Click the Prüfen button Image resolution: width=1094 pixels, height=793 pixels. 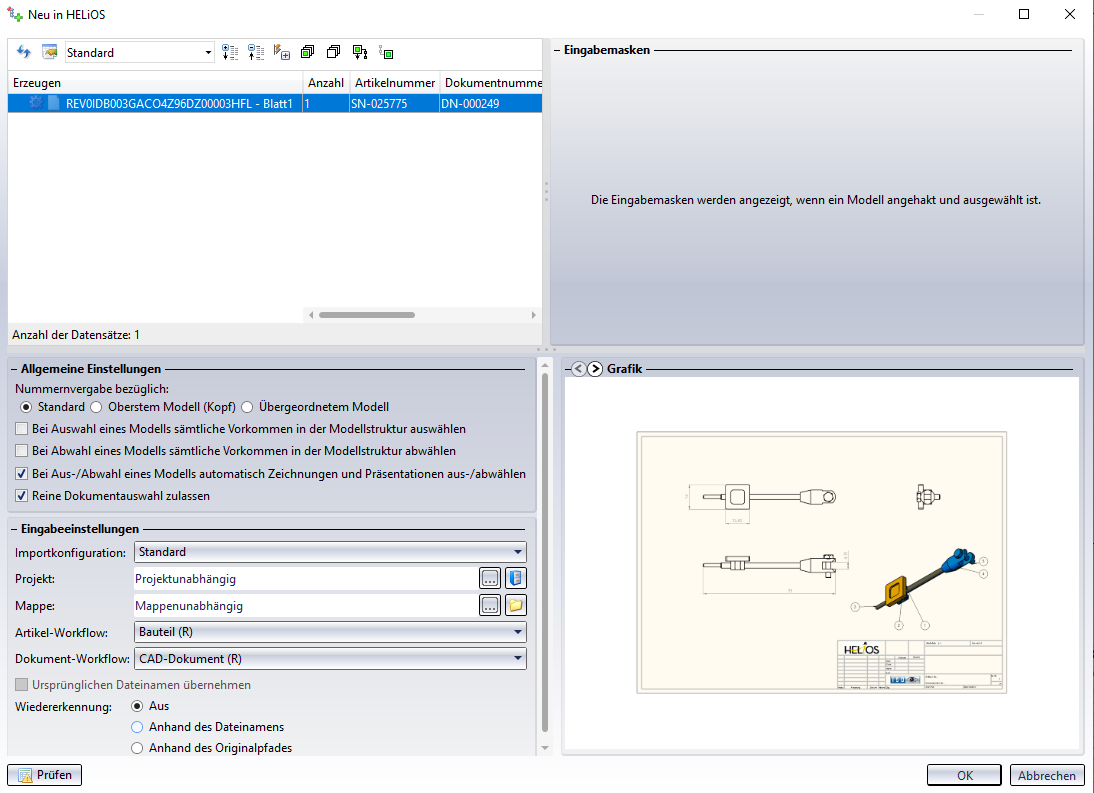(x=45, y=775)
